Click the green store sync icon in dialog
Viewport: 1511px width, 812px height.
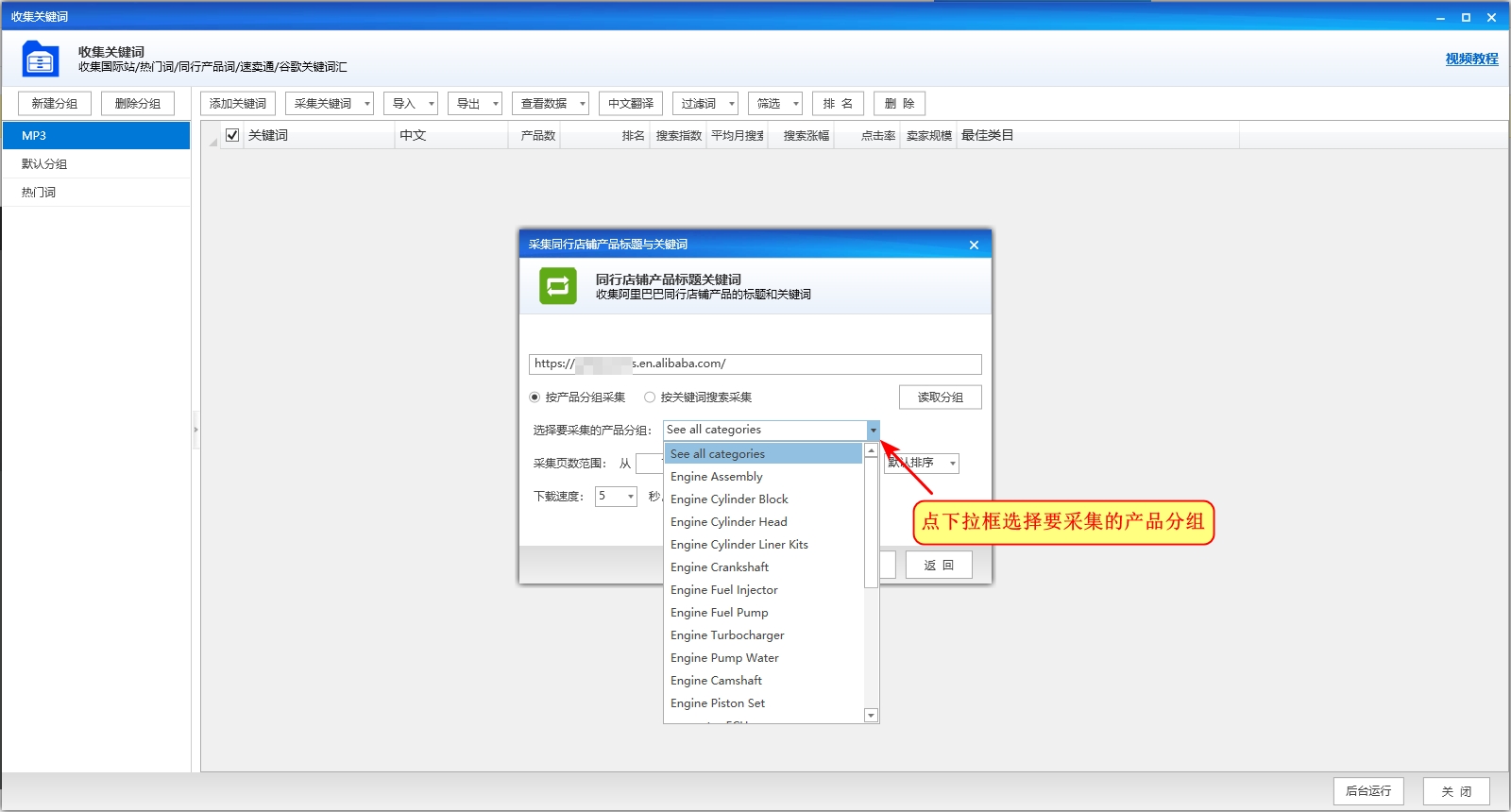tap(558, 286)
